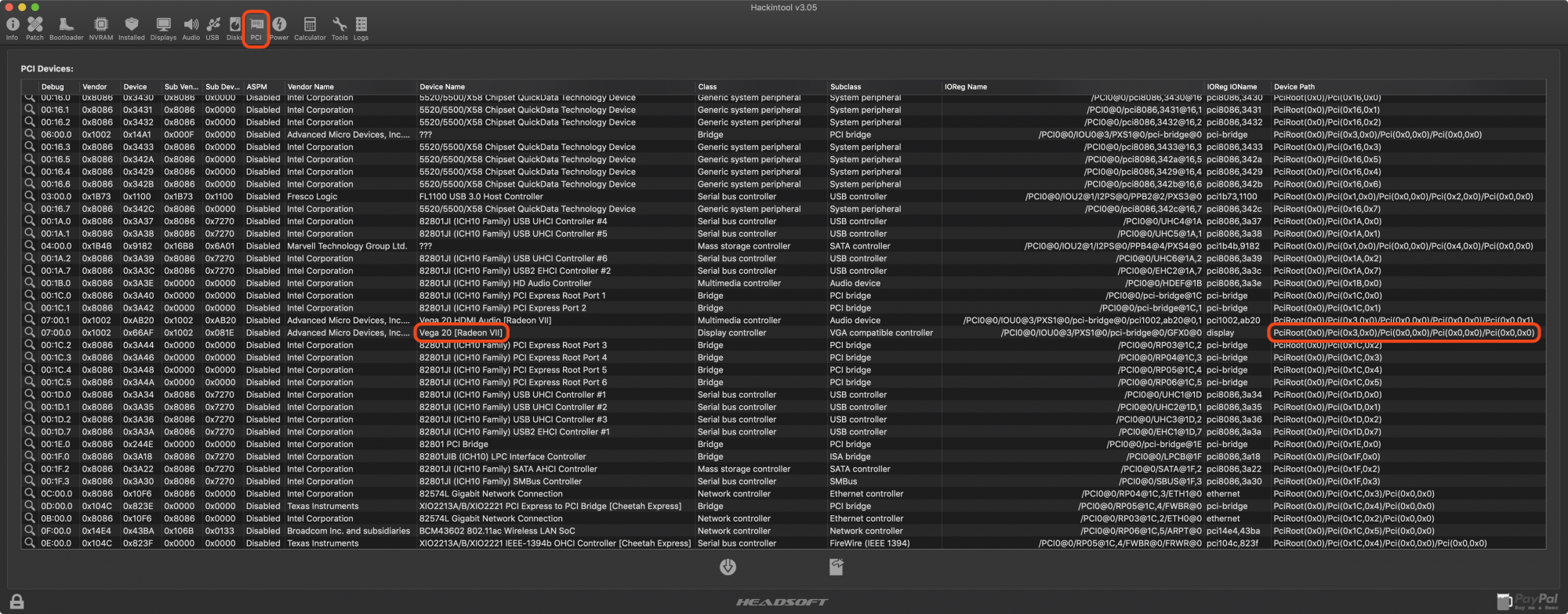1568x614 pixels.
Task: Sort by the Subclass column header
Action: (x=884, y=86)
